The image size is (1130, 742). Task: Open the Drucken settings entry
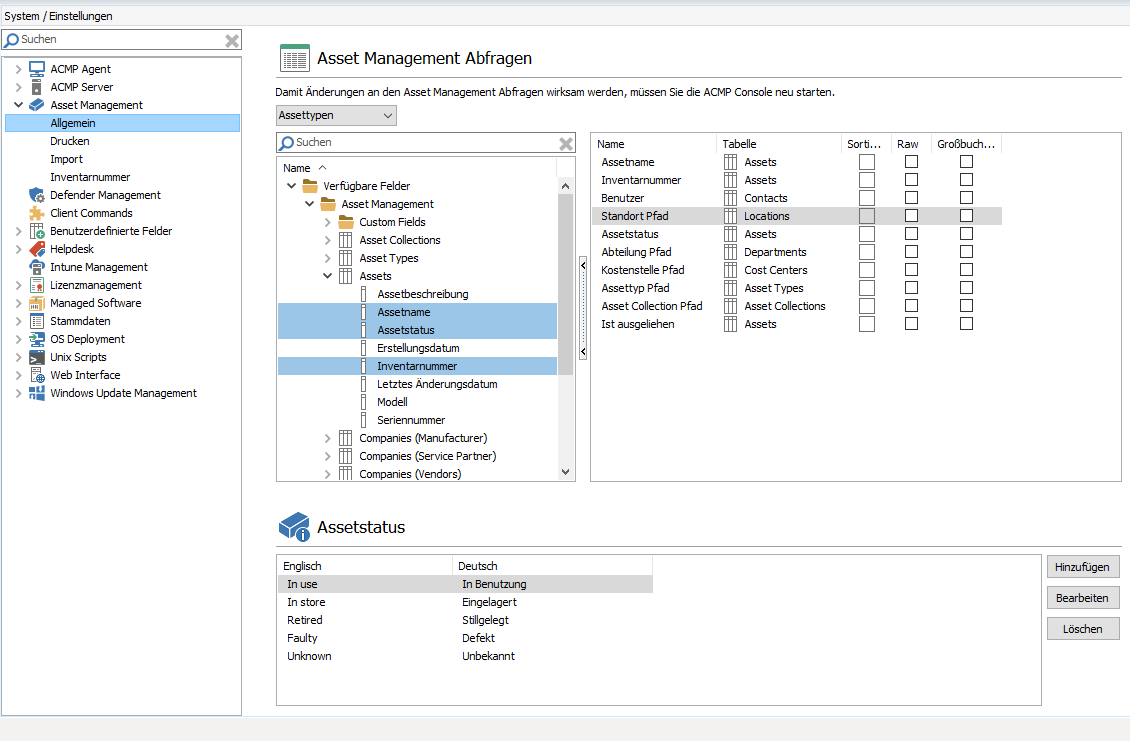pos(67,141)
